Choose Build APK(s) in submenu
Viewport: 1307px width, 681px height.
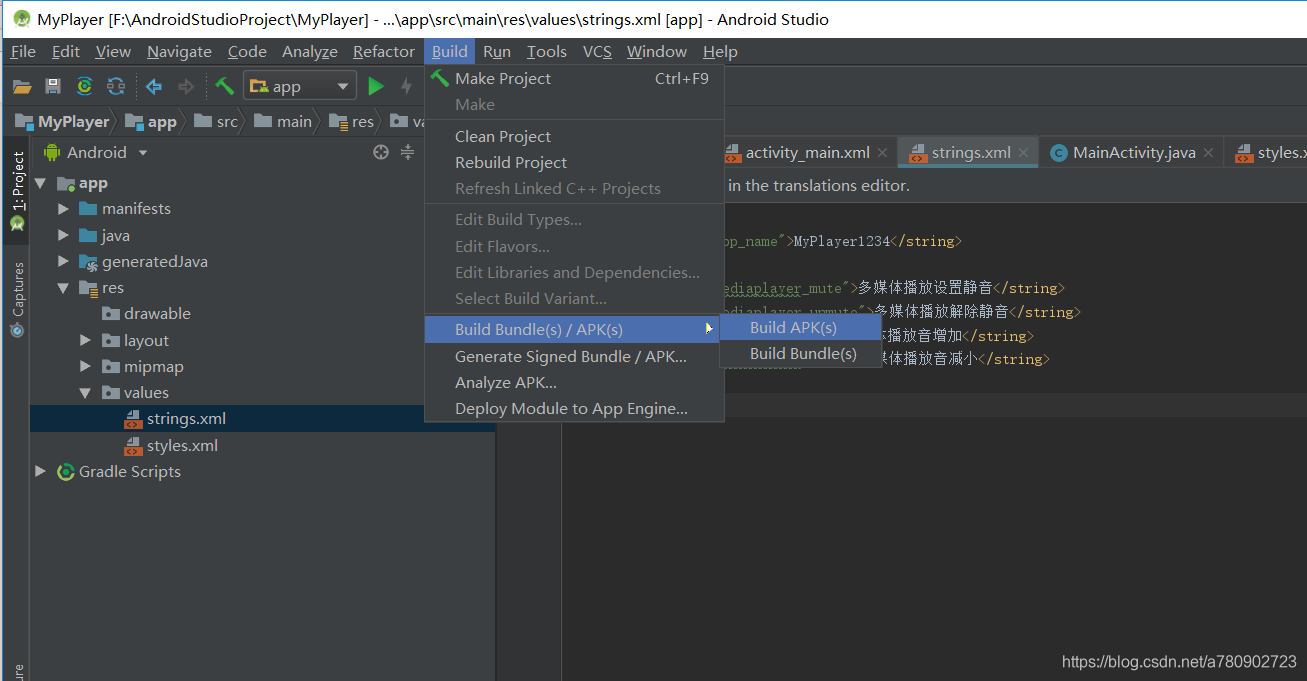[800, 327]
